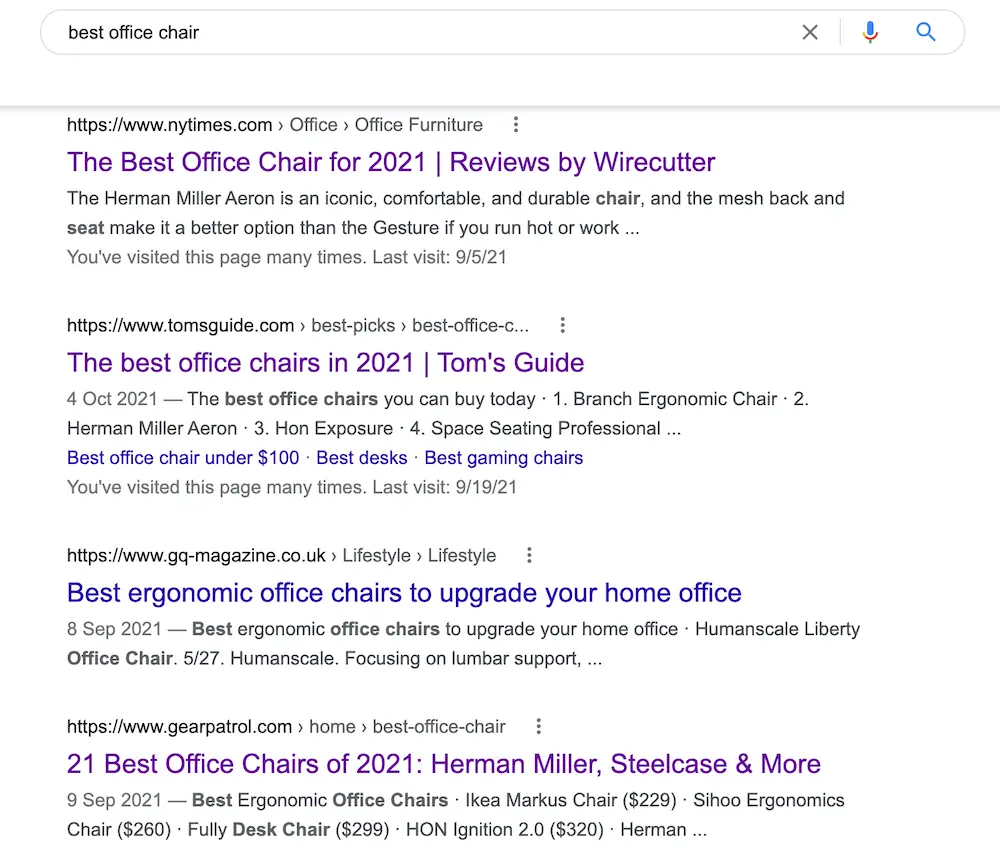Clear the search box with the X icon
Viewport: 1000px width, 868px height.
tap(810, 32)
